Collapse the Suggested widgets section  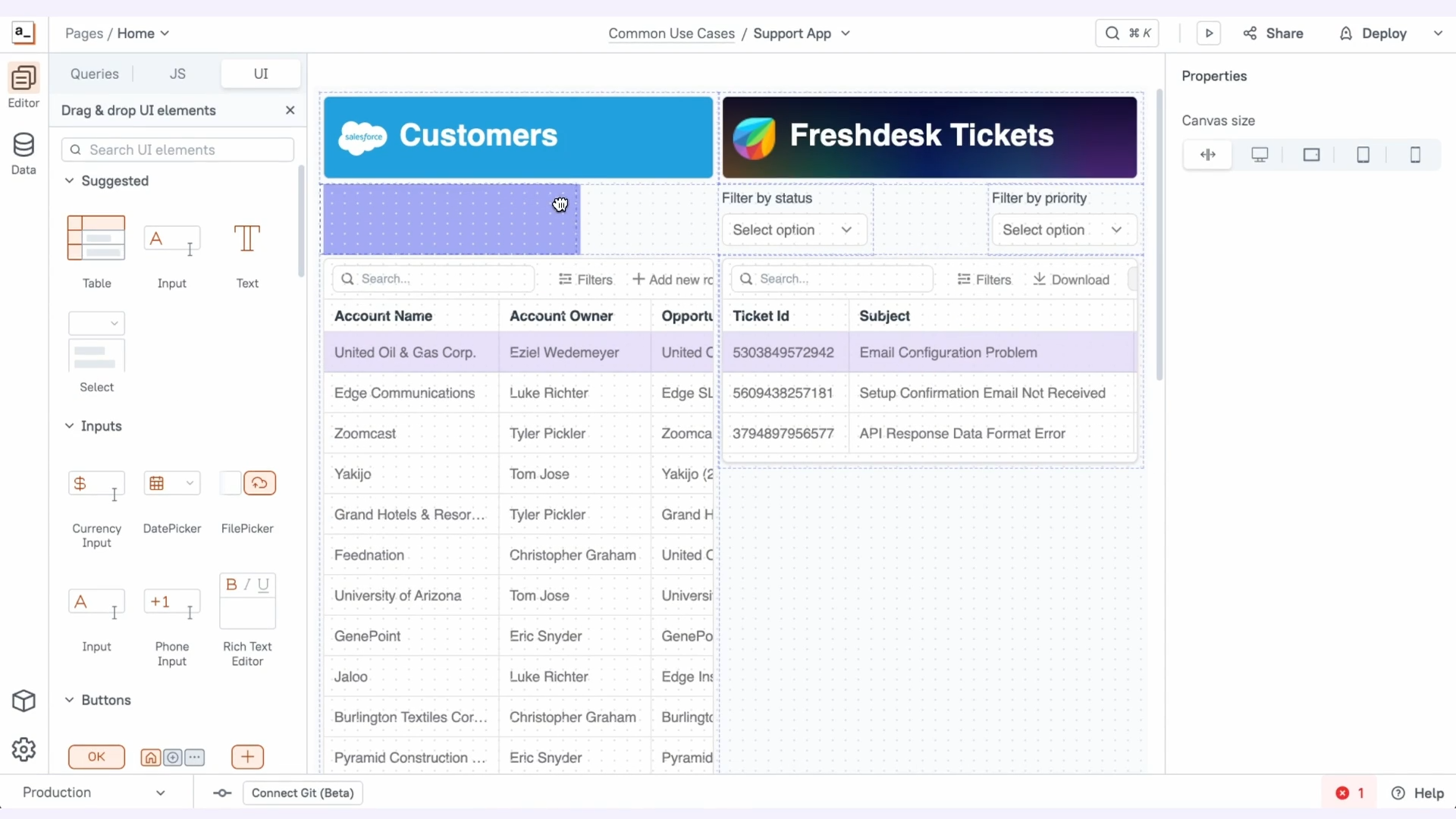coord(69,180)
